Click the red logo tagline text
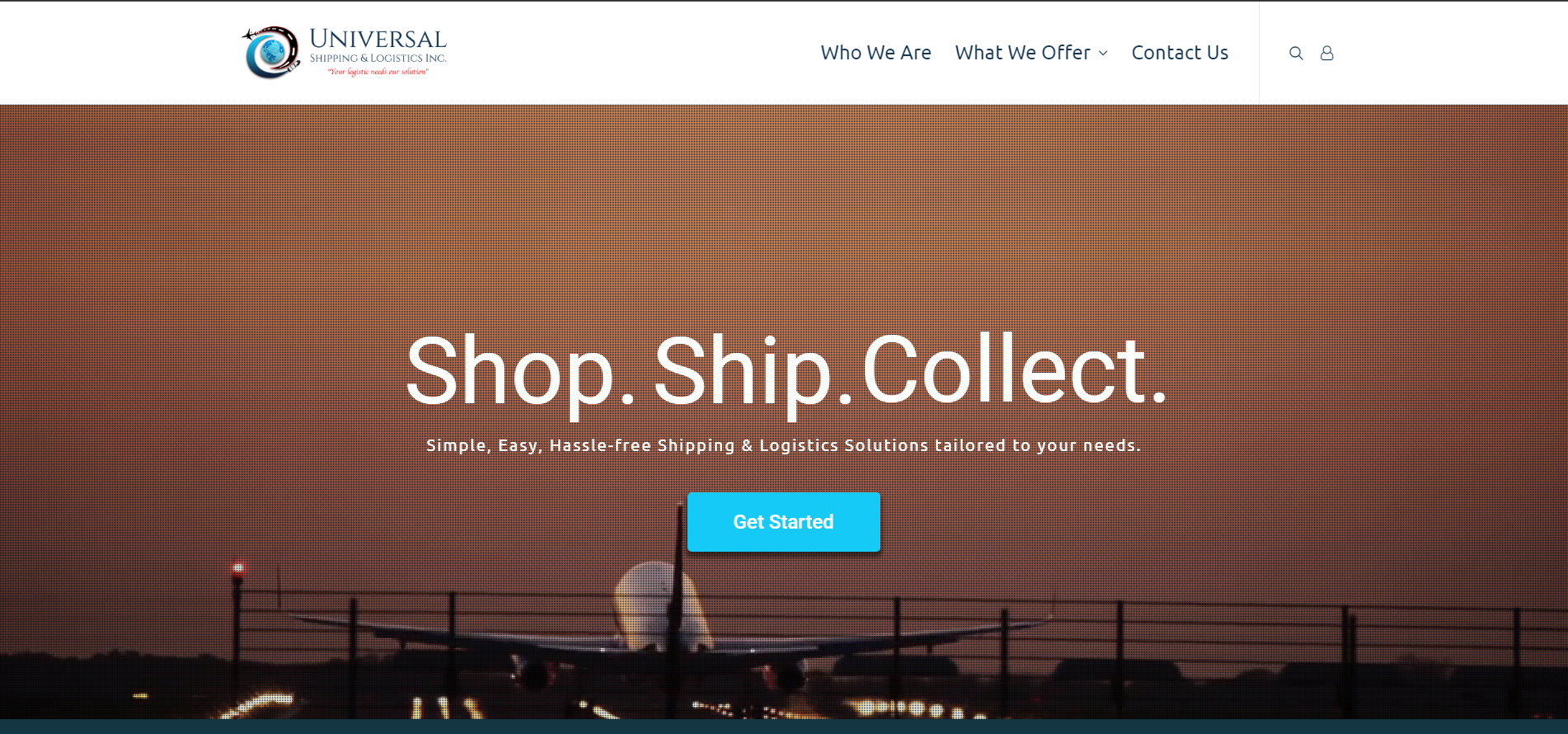 point(378,72)
